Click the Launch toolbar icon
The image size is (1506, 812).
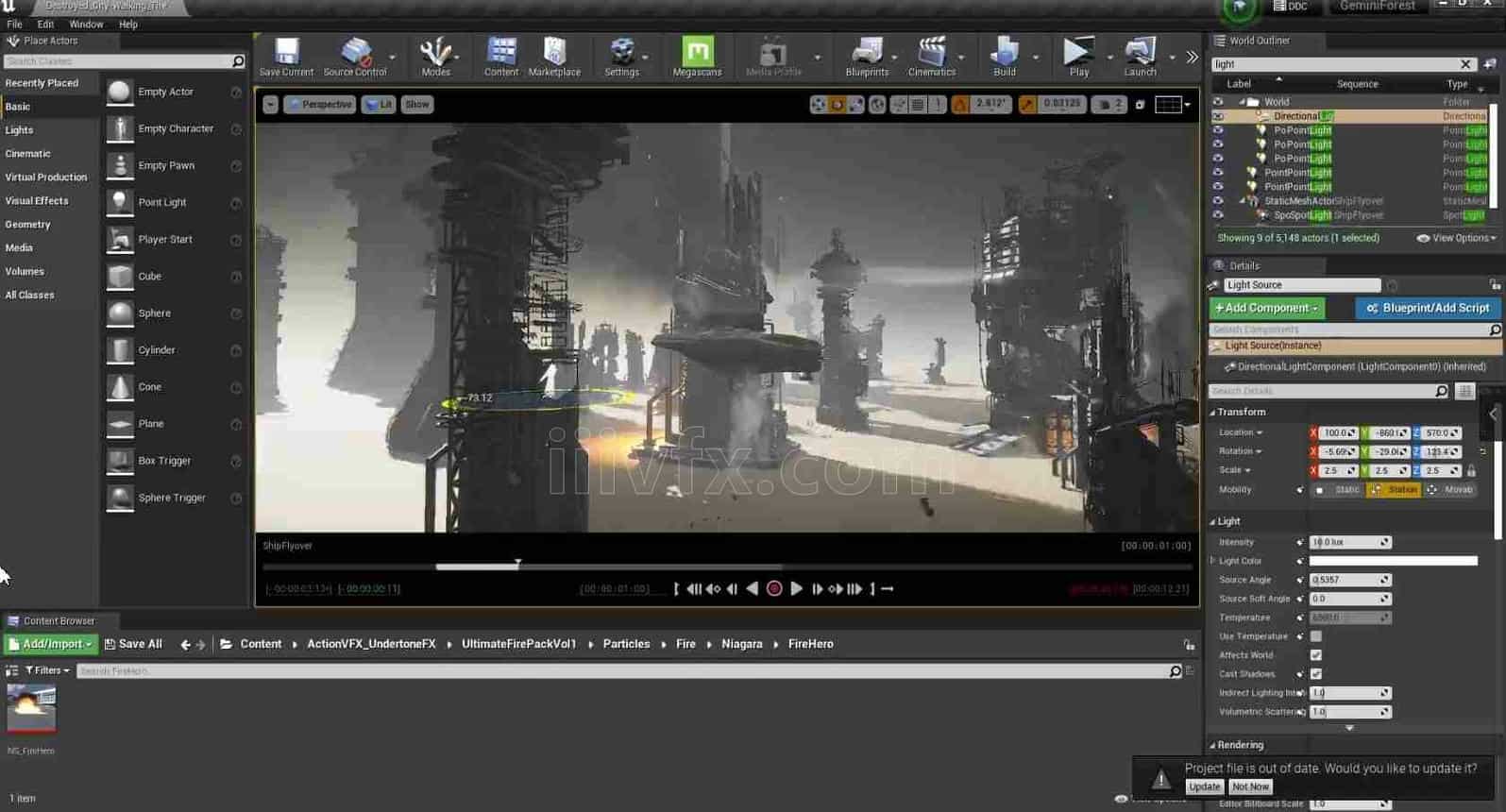1140,57
